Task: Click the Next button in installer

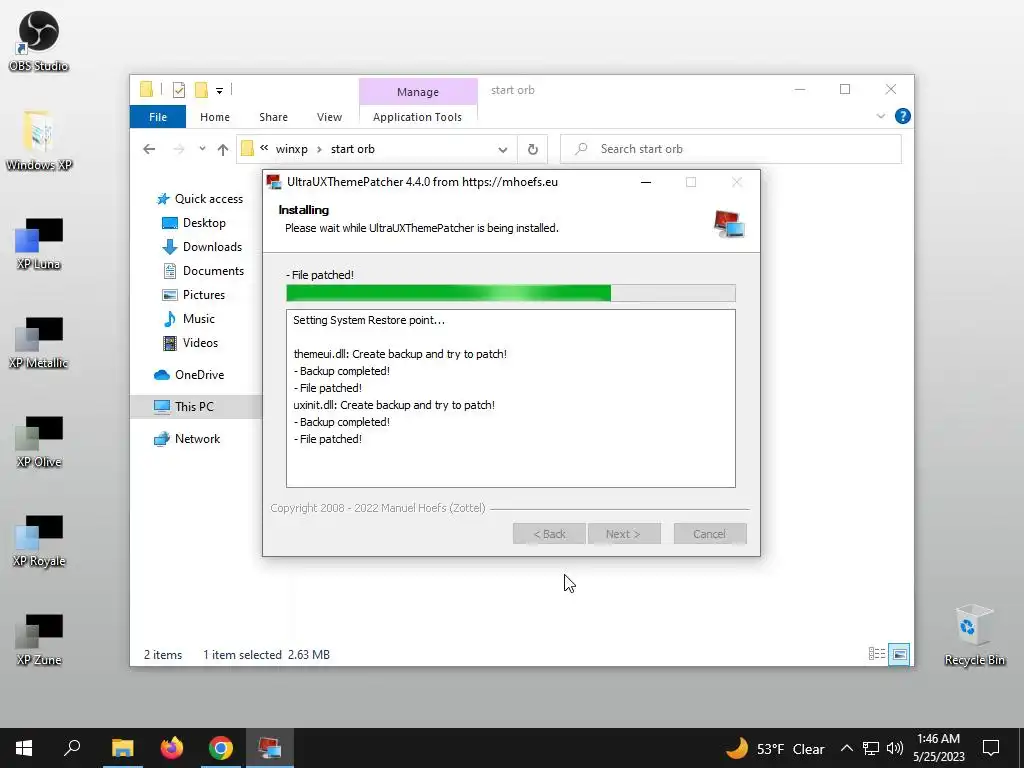Action: coord(624,534)
